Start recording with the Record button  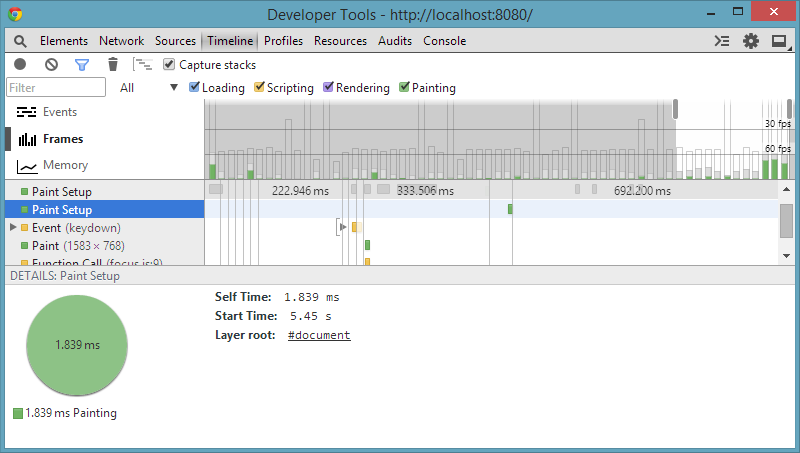pyautogui.click(x=20, y=64)
